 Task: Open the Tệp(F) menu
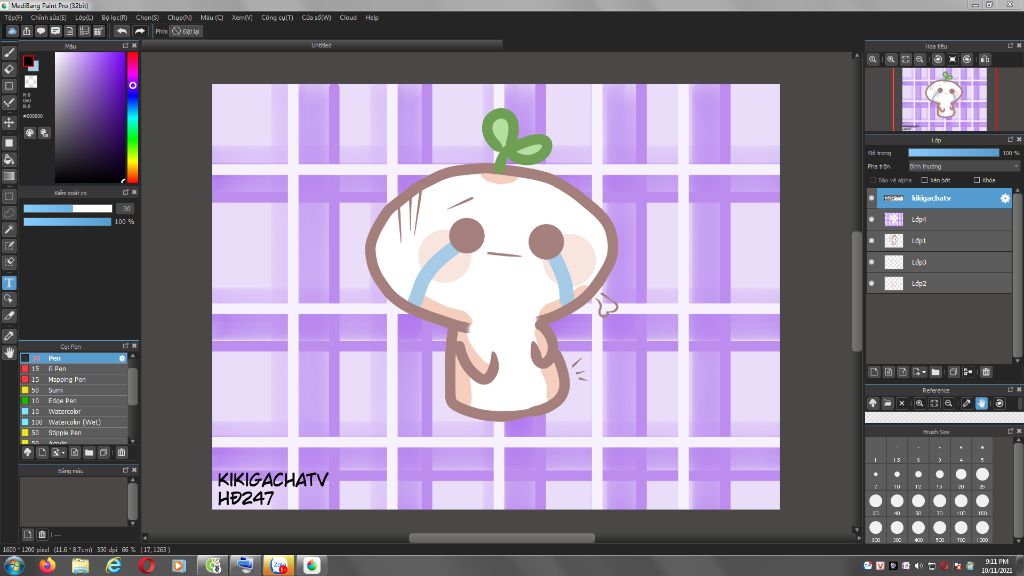click(14, 18)
